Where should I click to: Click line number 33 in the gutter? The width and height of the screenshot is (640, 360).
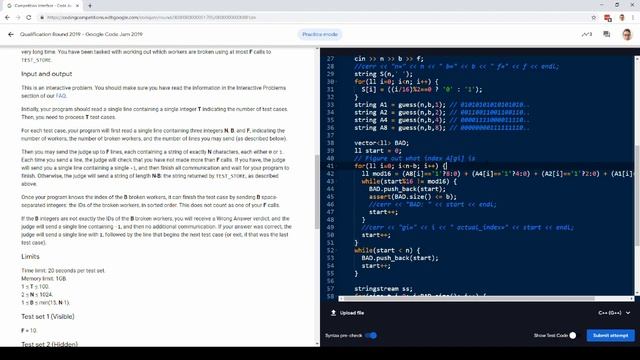tap(330, 105)
